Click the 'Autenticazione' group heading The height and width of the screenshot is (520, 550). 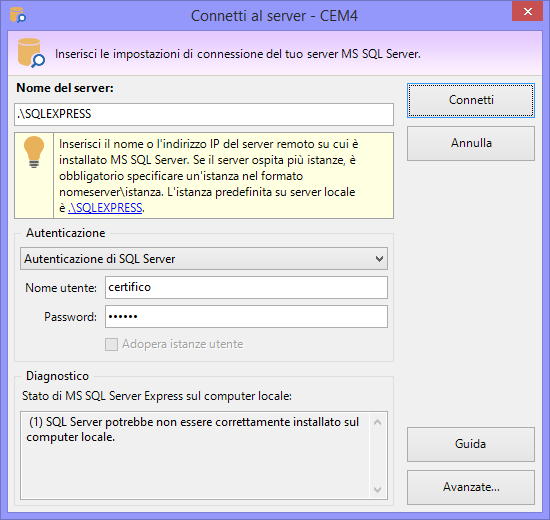pyautogui.click(x=66, y=233)
